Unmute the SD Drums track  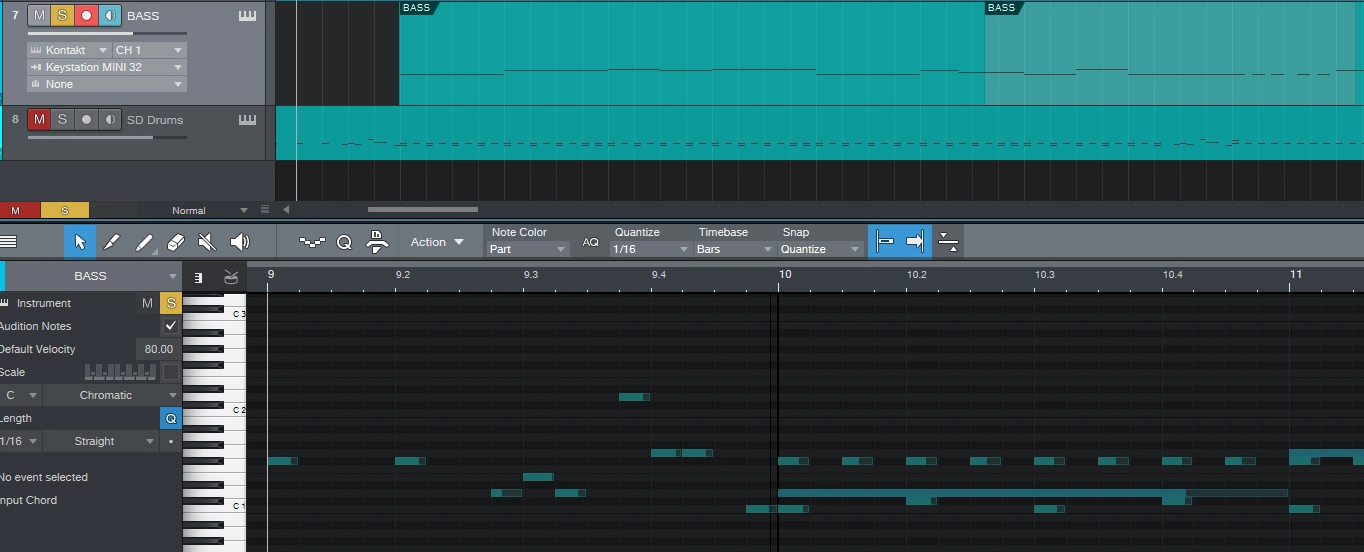(x=39, y=120)
